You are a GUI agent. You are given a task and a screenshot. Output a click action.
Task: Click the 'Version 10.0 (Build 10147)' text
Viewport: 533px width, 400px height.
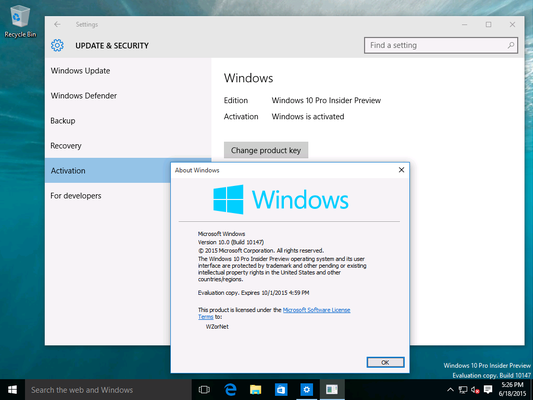[231, 242]
